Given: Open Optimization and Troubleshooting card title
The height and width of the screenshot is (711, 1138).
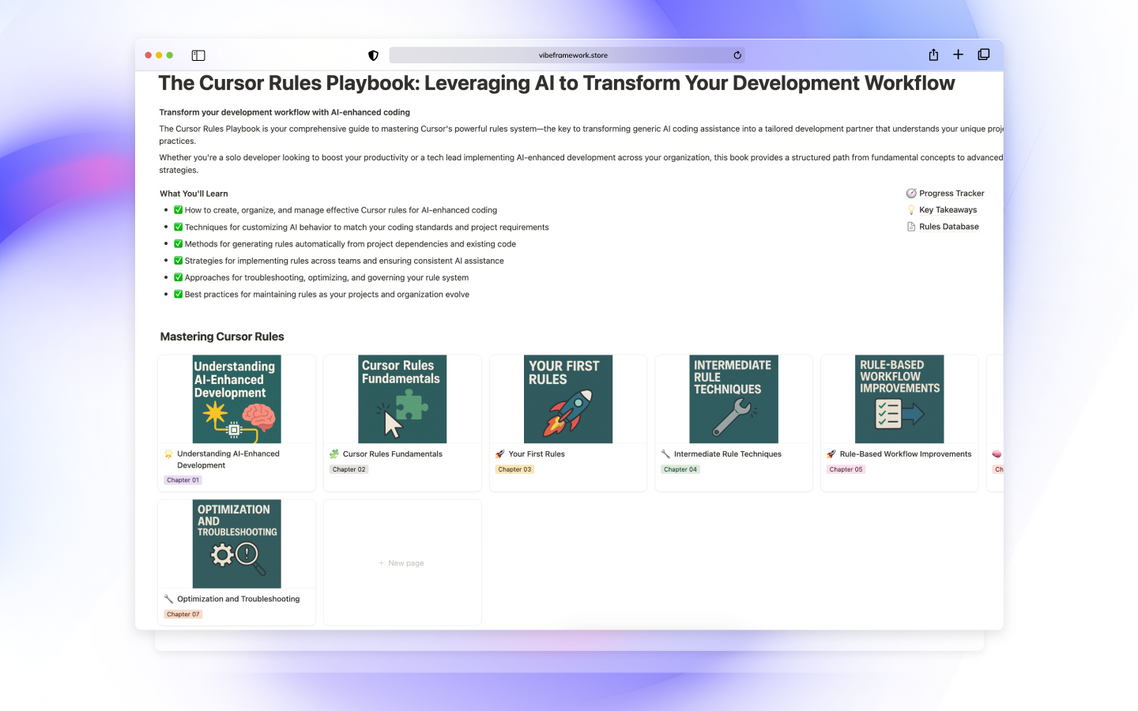Looking at the screenshot, I should point(238,599).
